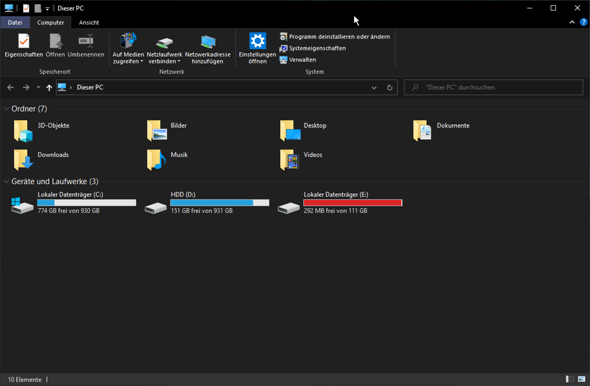The width and height of the screenshot is (590, 386).
Task: Click '774 GB frei von 930 GB' text
Action: [68, 211]
